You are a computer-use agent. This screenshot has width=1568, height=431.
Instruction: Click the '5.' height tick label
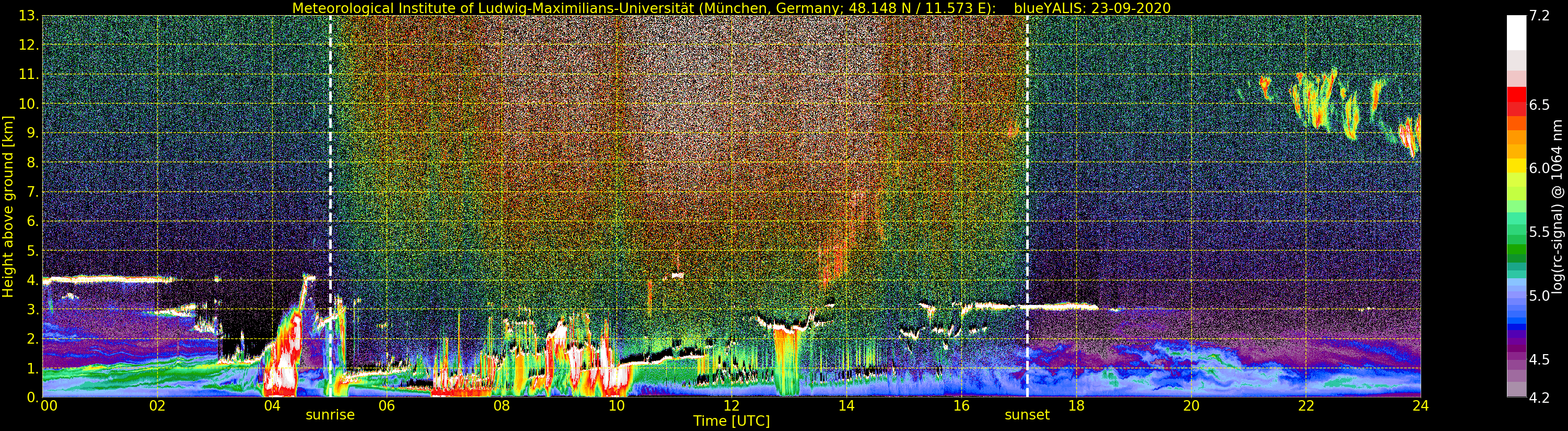[x=32, y=251]
